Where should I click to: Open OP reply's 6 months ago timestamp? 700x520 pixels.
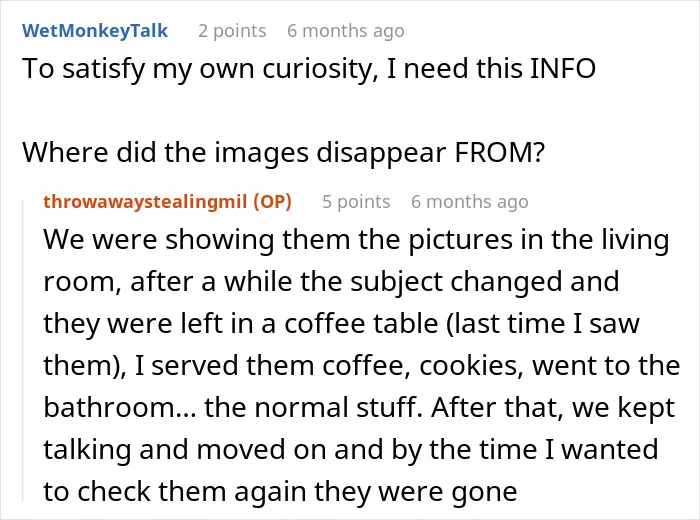470,202
